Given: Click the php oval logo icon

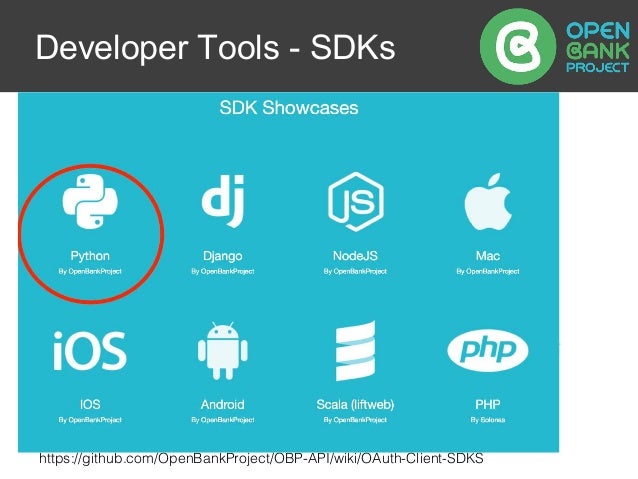Looking at the screenshot, I should 488,350.
